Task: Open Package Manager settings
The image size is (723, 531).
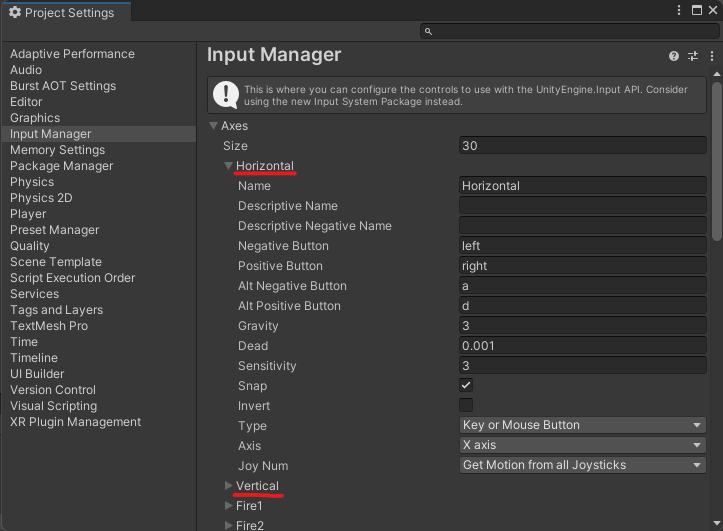Action: tap(61, 166)
